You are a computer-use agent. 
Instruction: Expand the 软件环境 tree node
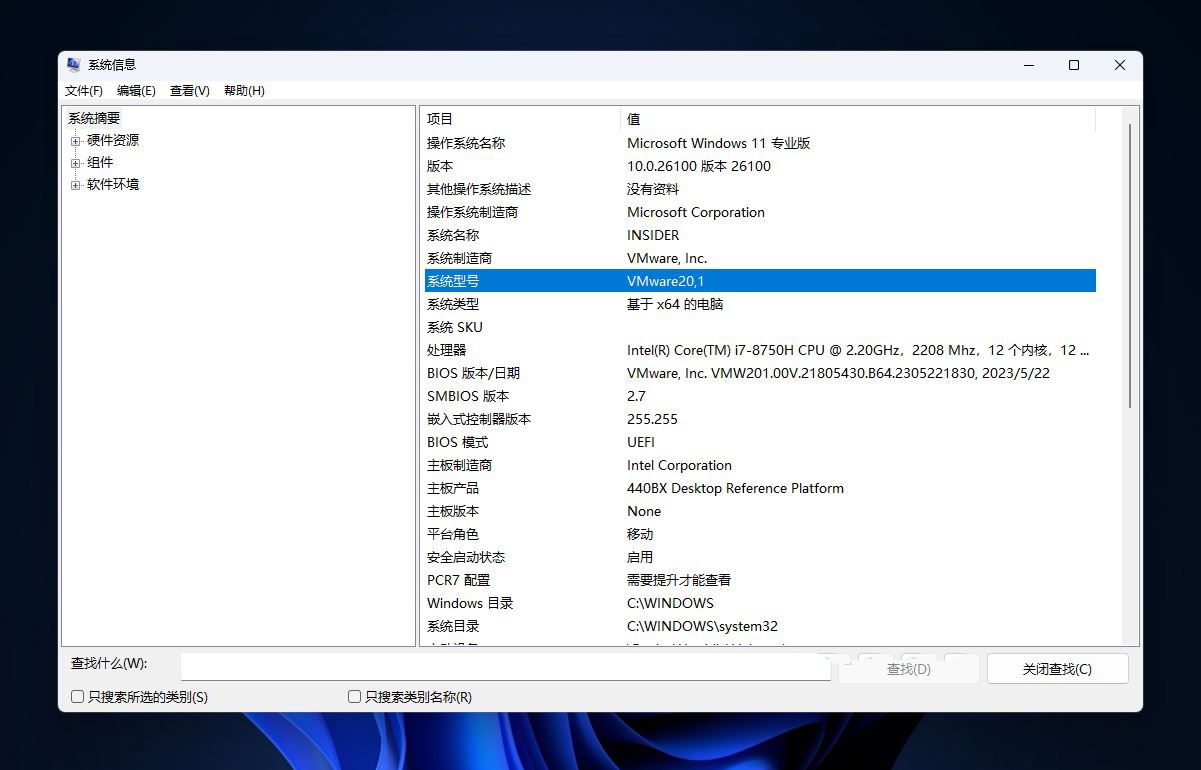point(78,184)
